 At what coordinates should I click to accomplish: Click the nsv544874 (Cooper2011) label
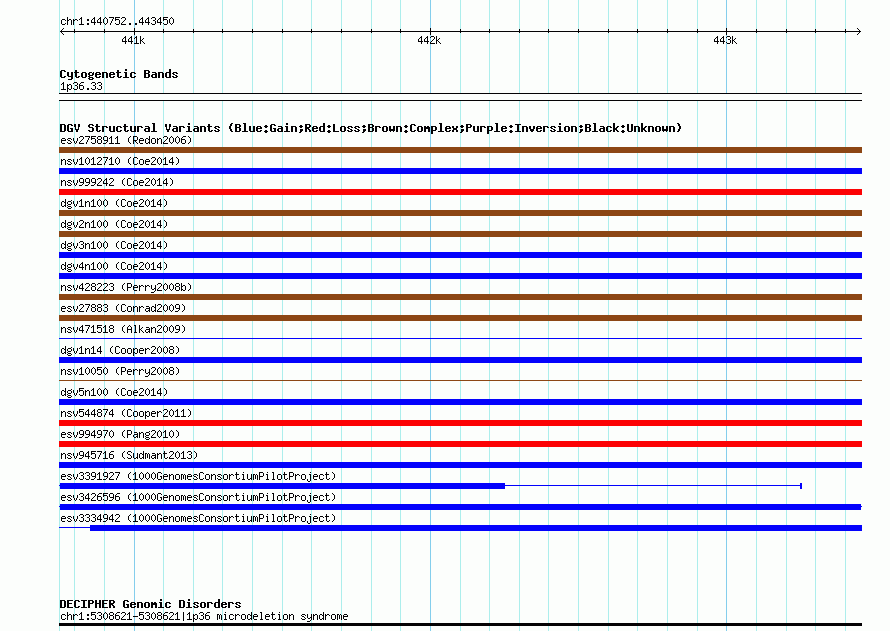point(126,413)
